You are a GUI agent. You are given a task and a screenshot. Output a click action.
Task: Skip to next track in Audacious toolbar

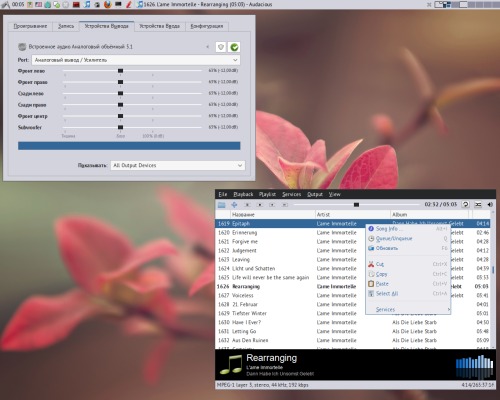click(285, 205)
